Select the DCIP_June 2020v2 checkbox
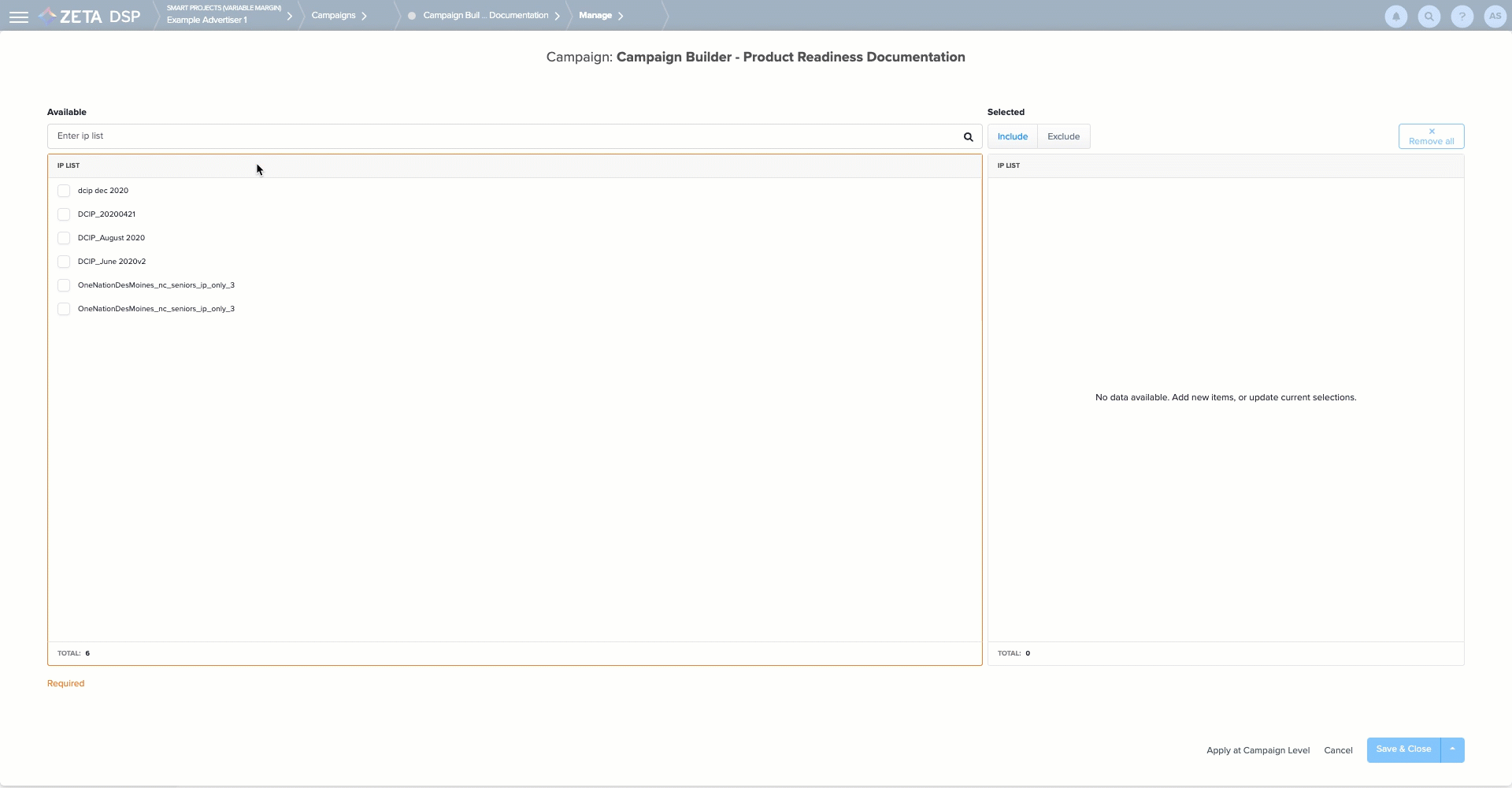 click(x=64, y=262)
